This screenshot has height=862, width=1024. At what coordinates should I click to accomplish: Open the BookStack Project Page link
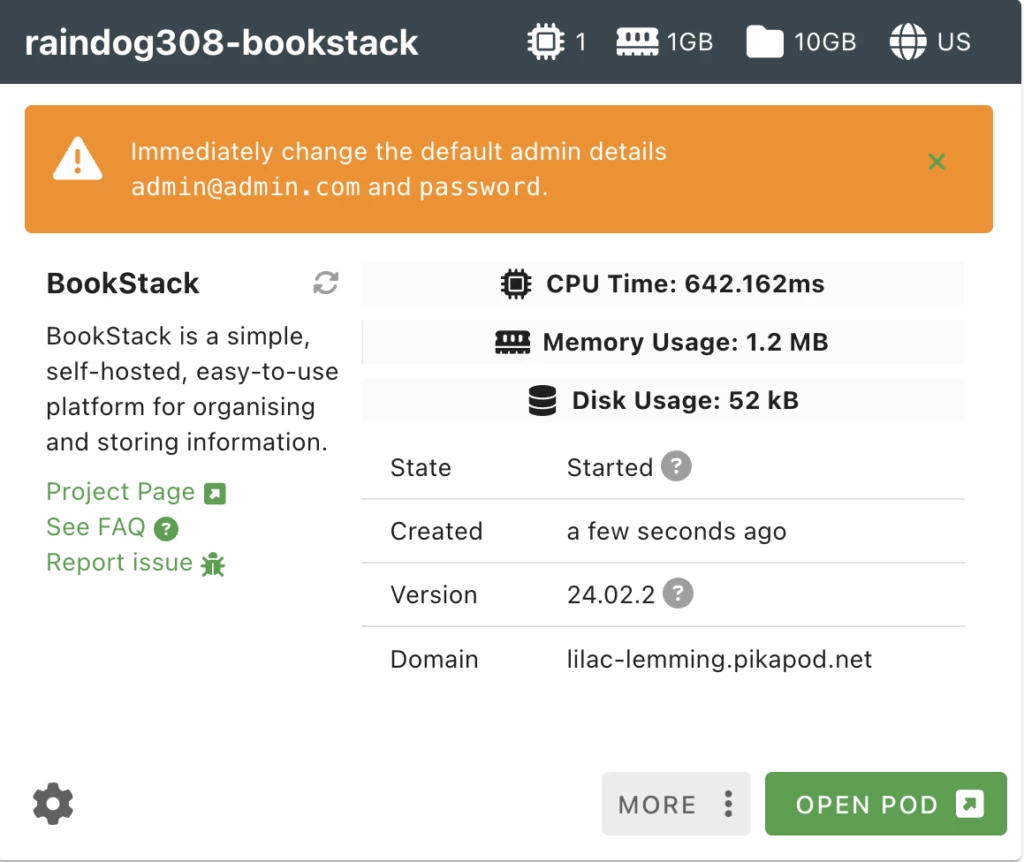[x=119, y=491]
